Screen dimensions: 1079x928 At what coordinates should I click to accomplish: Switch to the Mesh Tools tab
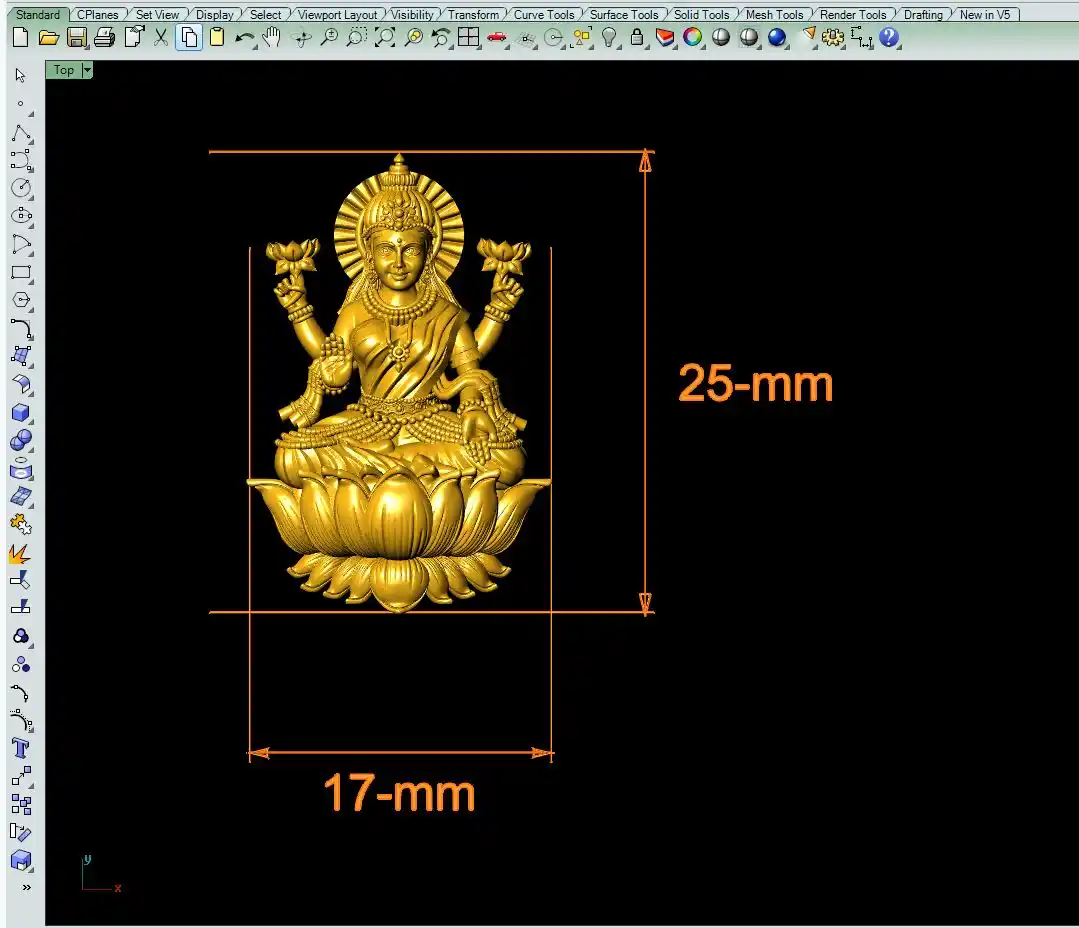coord(773,15)
